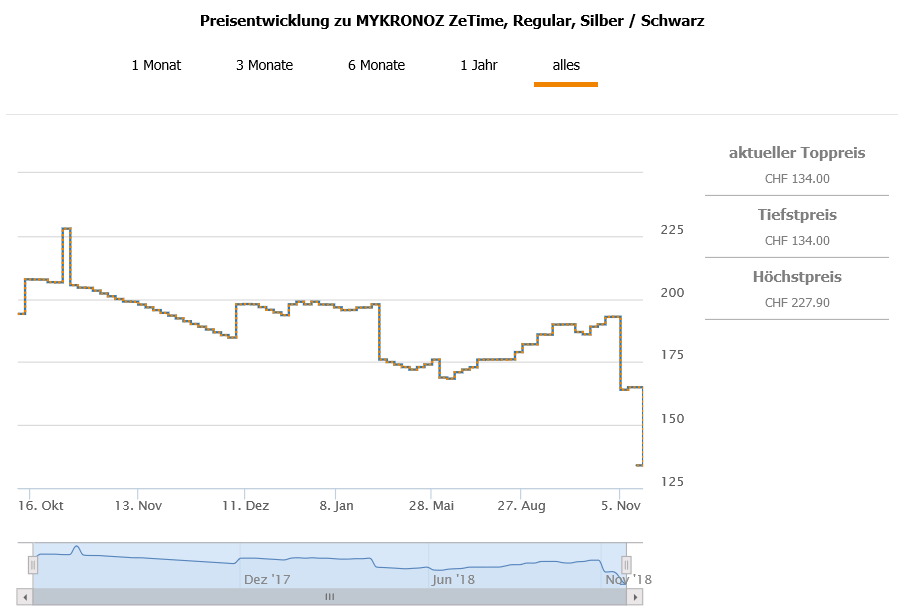Click the Preisentwicklung chart title
The image size is (898, 616).
(x=452, y=21)
